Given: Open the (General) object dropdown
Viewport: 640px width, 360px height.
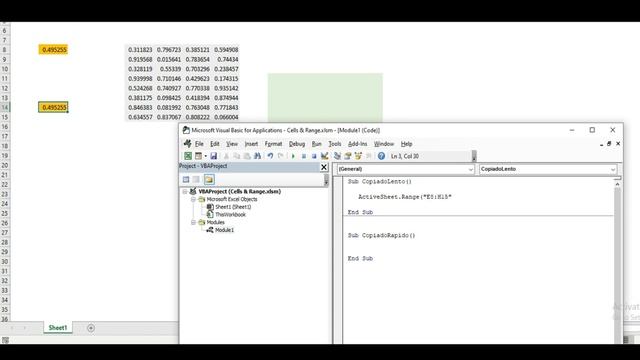Looking at the screenshot, I should tap(470, 169).
